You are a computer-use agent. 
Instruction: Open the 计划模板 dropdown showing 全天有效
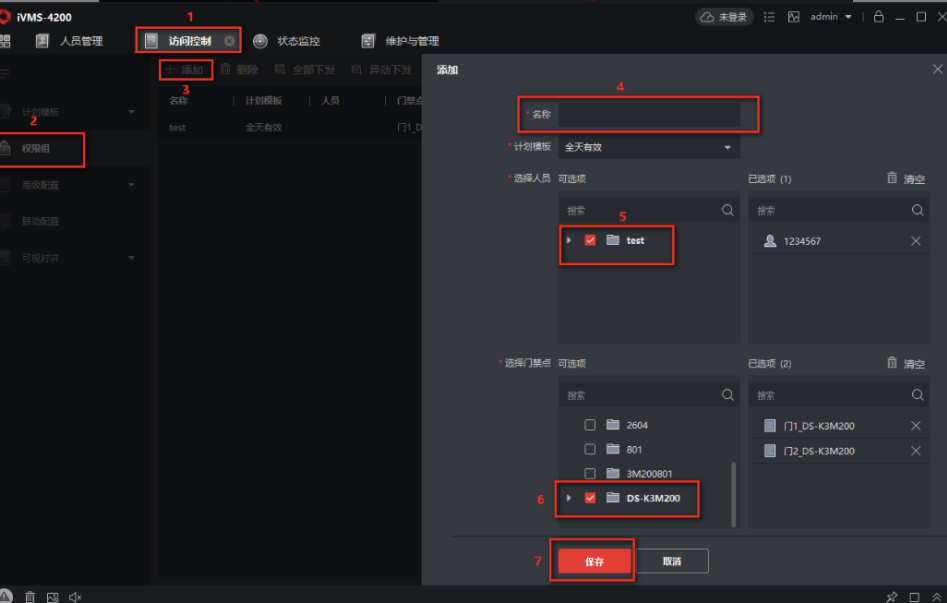pos(648,147)
